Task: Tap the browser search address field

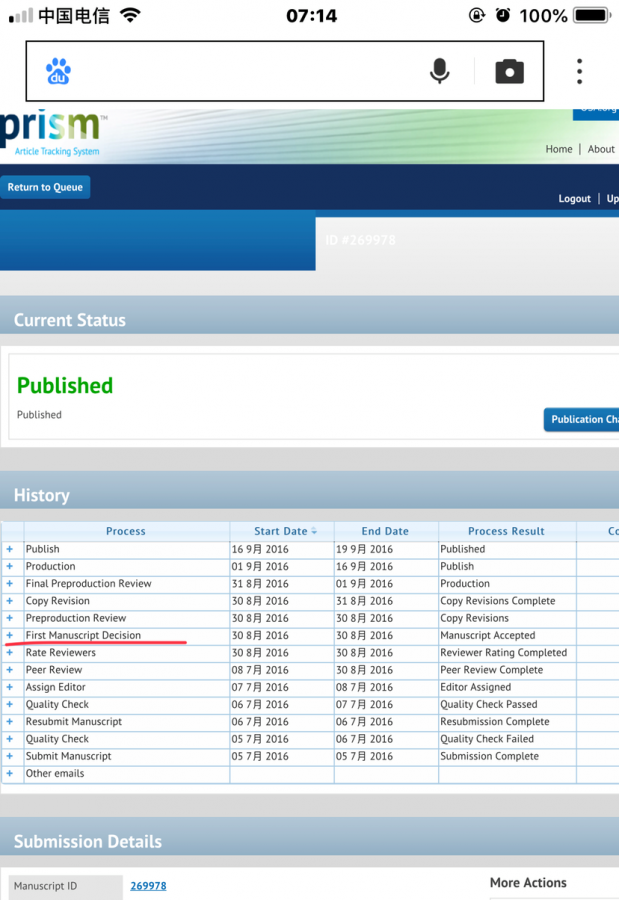Action: (240, 71)
